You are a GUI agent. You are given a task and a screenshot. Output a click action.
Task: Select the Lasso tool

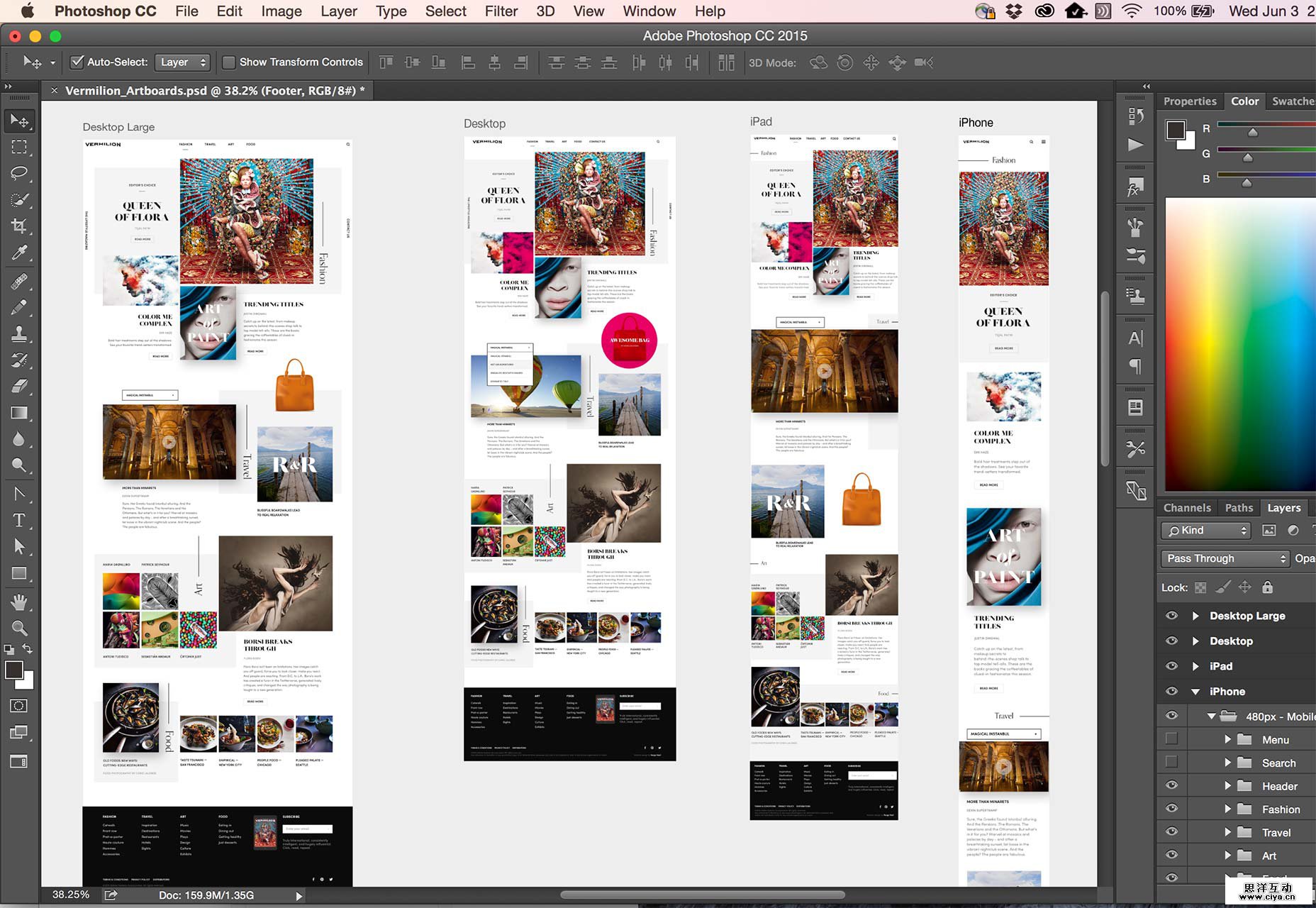tap(19, 173)
